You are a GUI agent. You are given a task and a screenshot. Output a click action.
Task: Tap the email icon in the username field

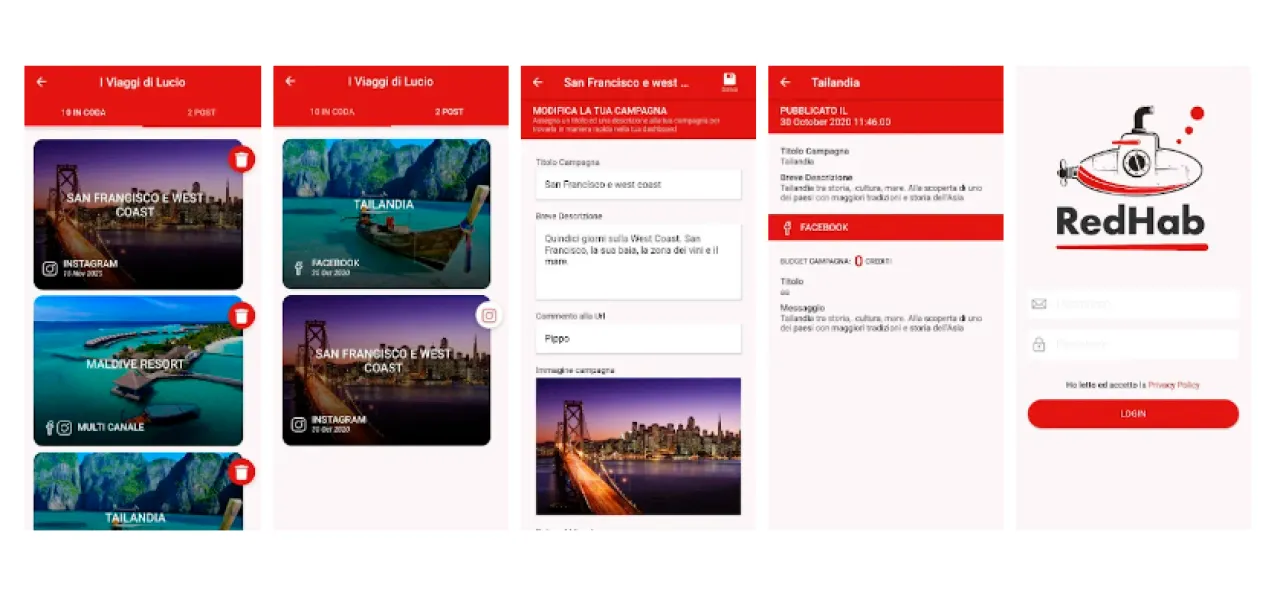[x=1041, y=304]
